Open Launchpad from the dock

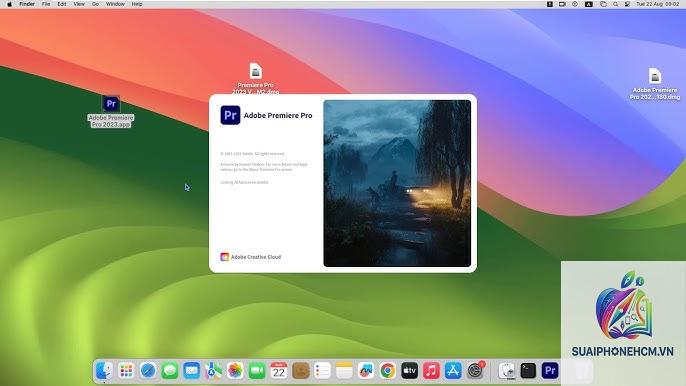click(x=126, y=371)
